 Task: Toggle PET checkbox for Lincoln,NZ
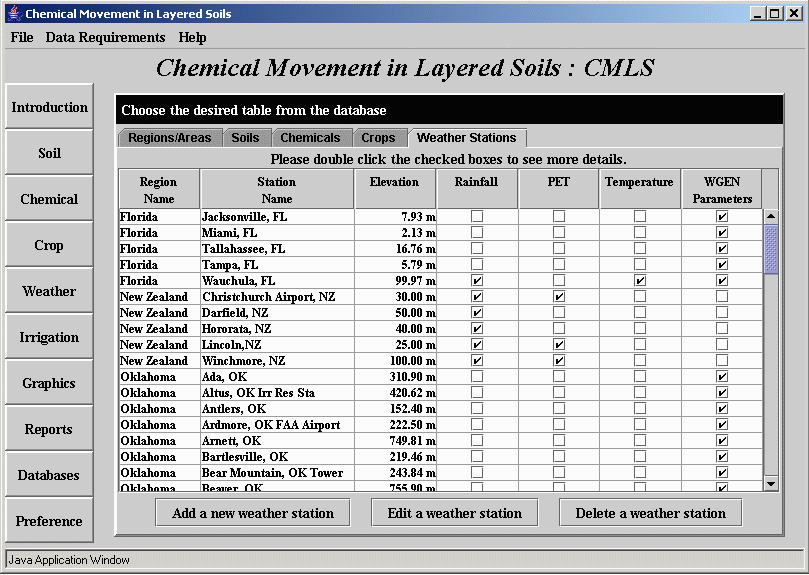(559, 344)
